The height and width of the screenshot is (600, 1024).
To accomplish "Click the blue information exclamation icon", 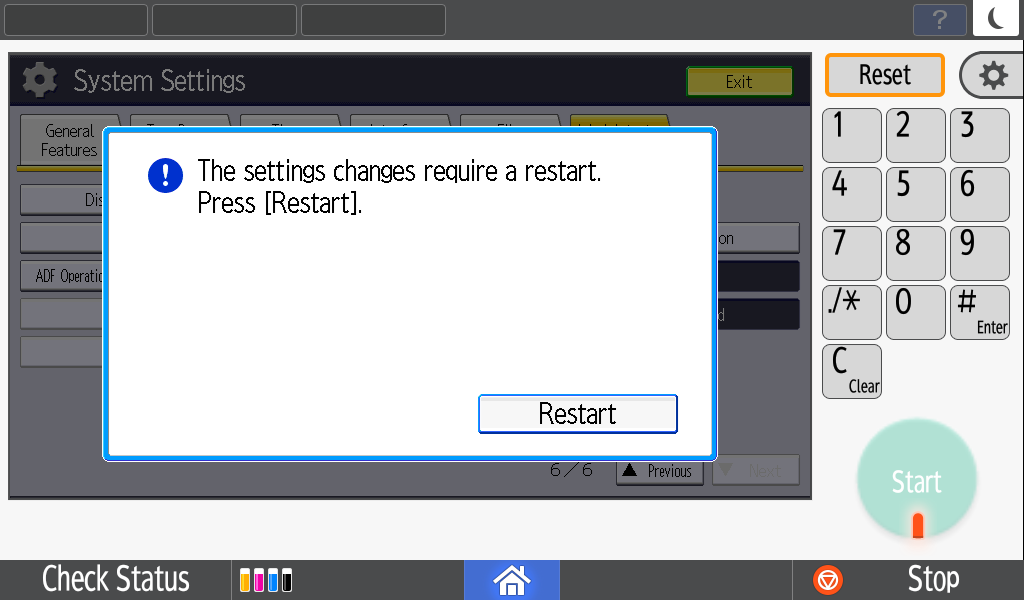I will [x=165, y=176].
